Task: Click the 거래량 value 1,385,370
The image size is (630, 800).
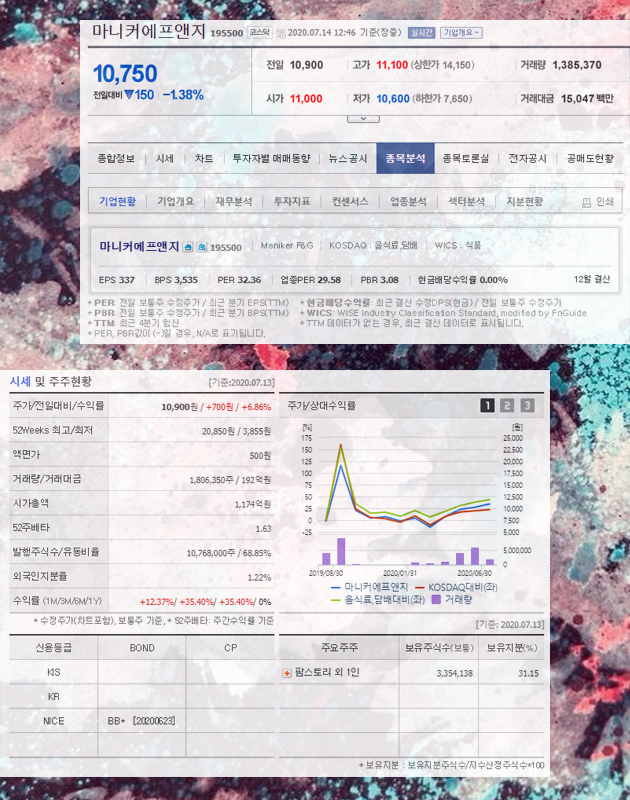Action: coord(576,65)
